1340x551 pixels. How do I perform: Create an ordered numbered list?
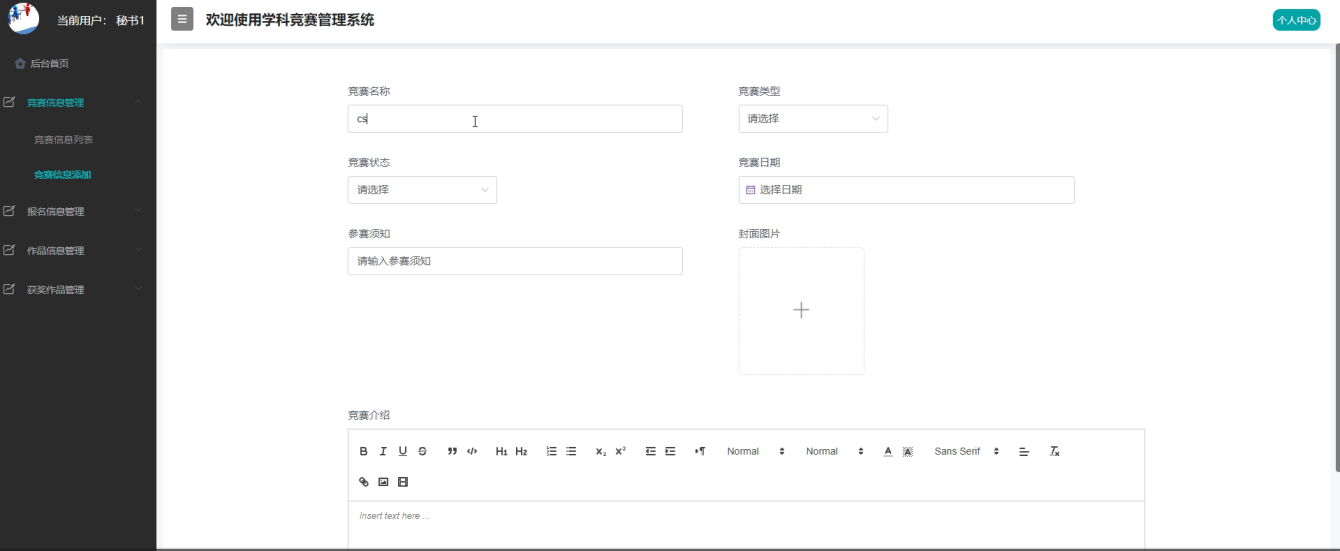(551, 452)
